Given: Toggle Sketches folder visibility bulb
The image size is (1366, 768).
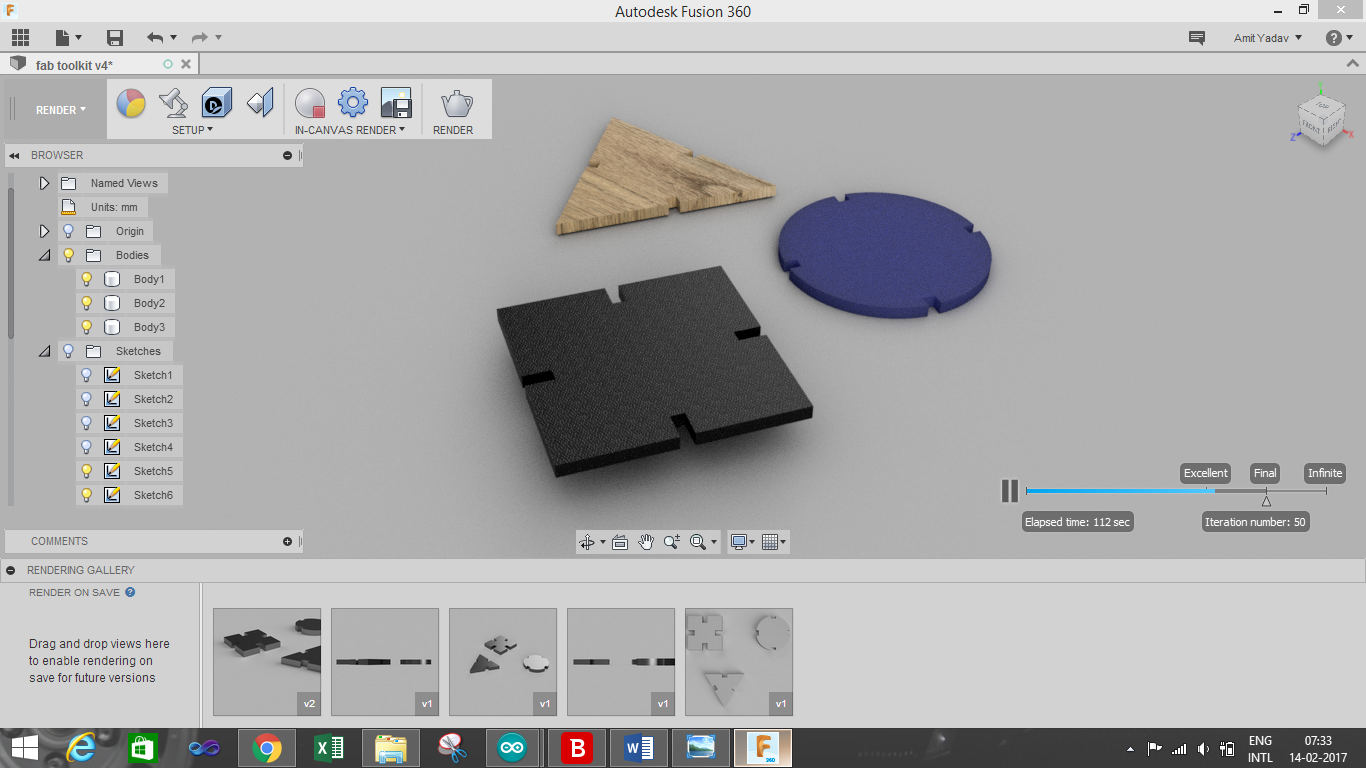Looking at the screenshot, I should tap(68, 351).
